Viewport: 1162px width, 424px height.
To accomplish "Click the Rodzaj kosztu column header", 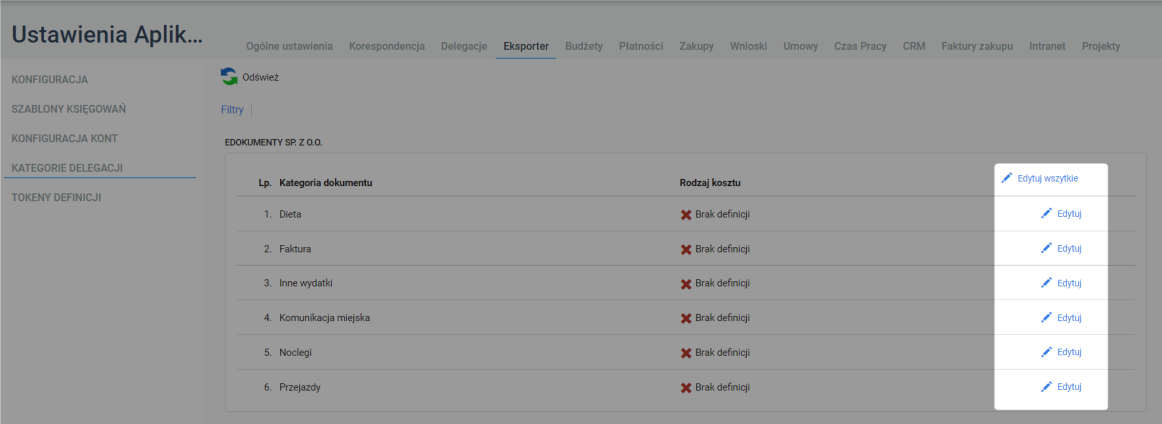I will click(710, 182).
